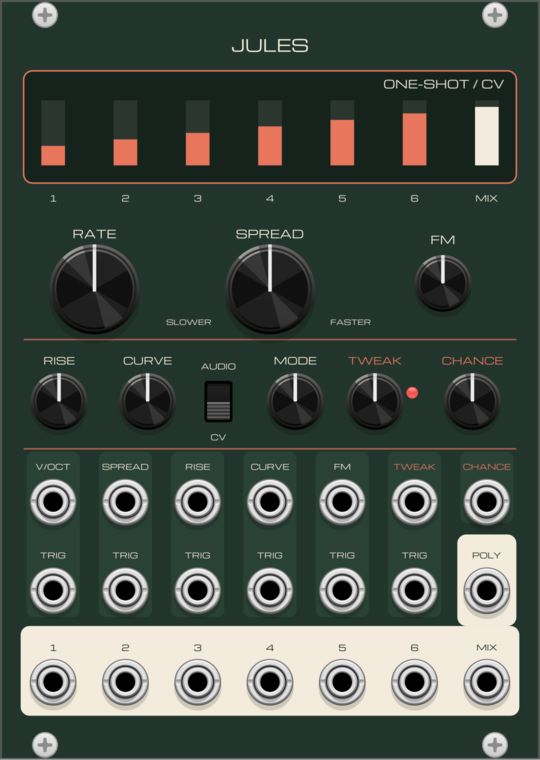Click the channel 6 level bar
540x760 pixels.
coord(414,139)
